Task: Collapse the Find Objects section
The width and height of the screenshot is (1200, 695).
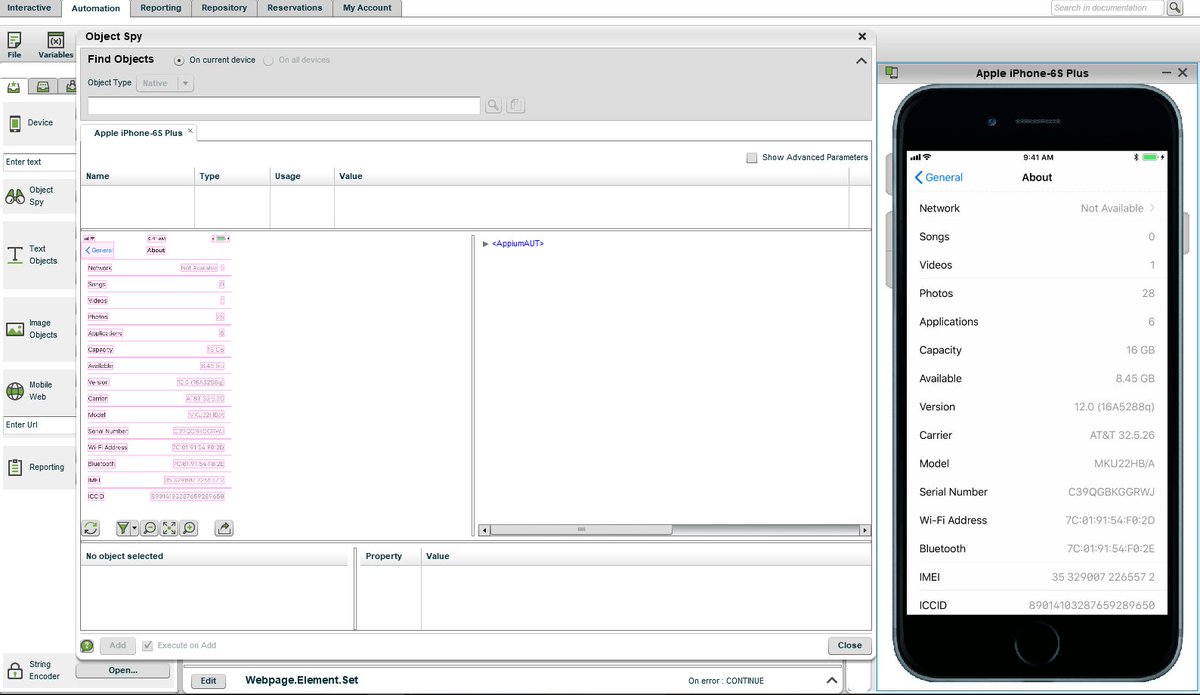Action: [x=861, y=61]
